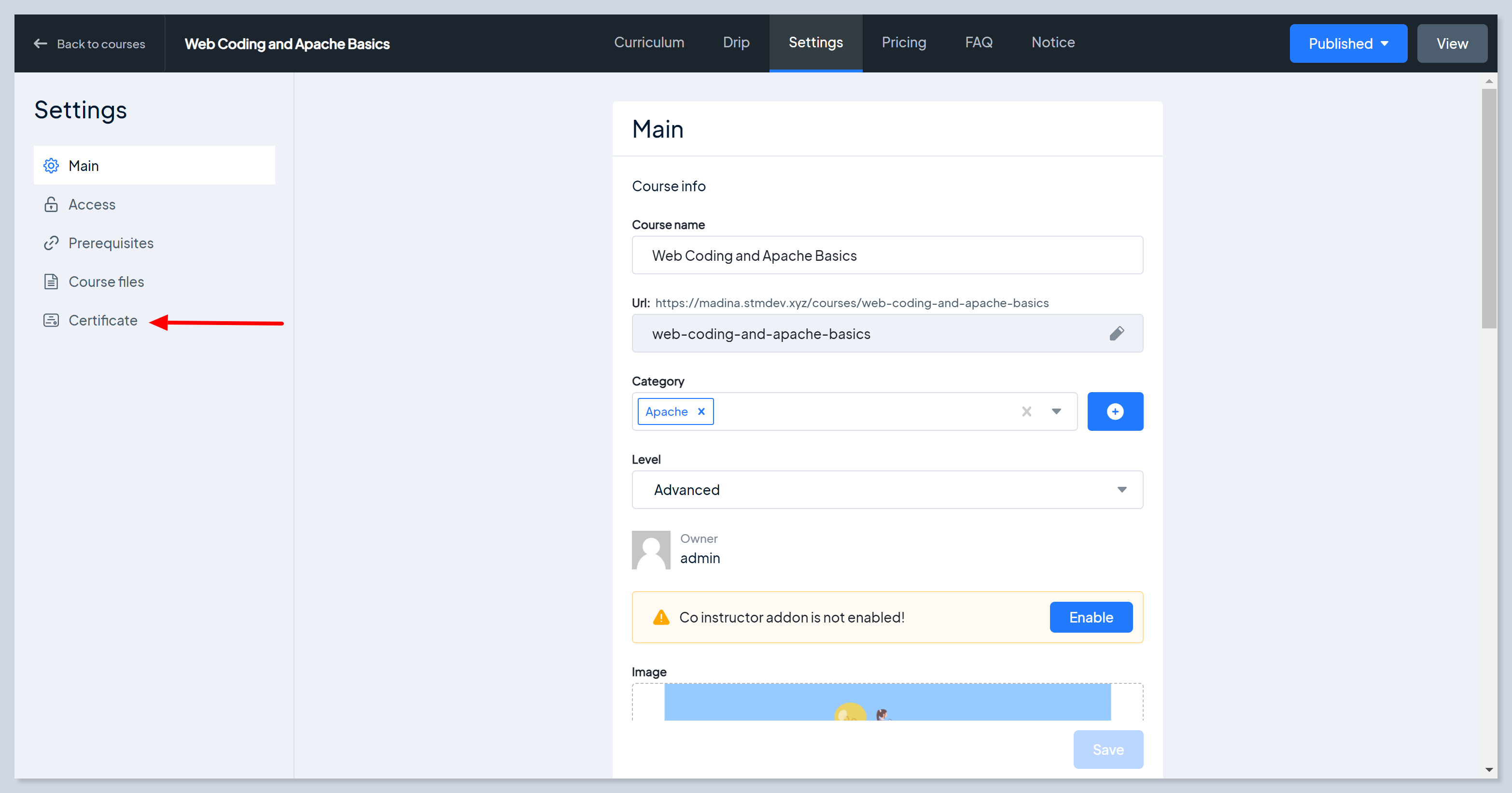Enable the Co instructor addon
The width and height of the screenshot is (1512, 793).
1091,617
